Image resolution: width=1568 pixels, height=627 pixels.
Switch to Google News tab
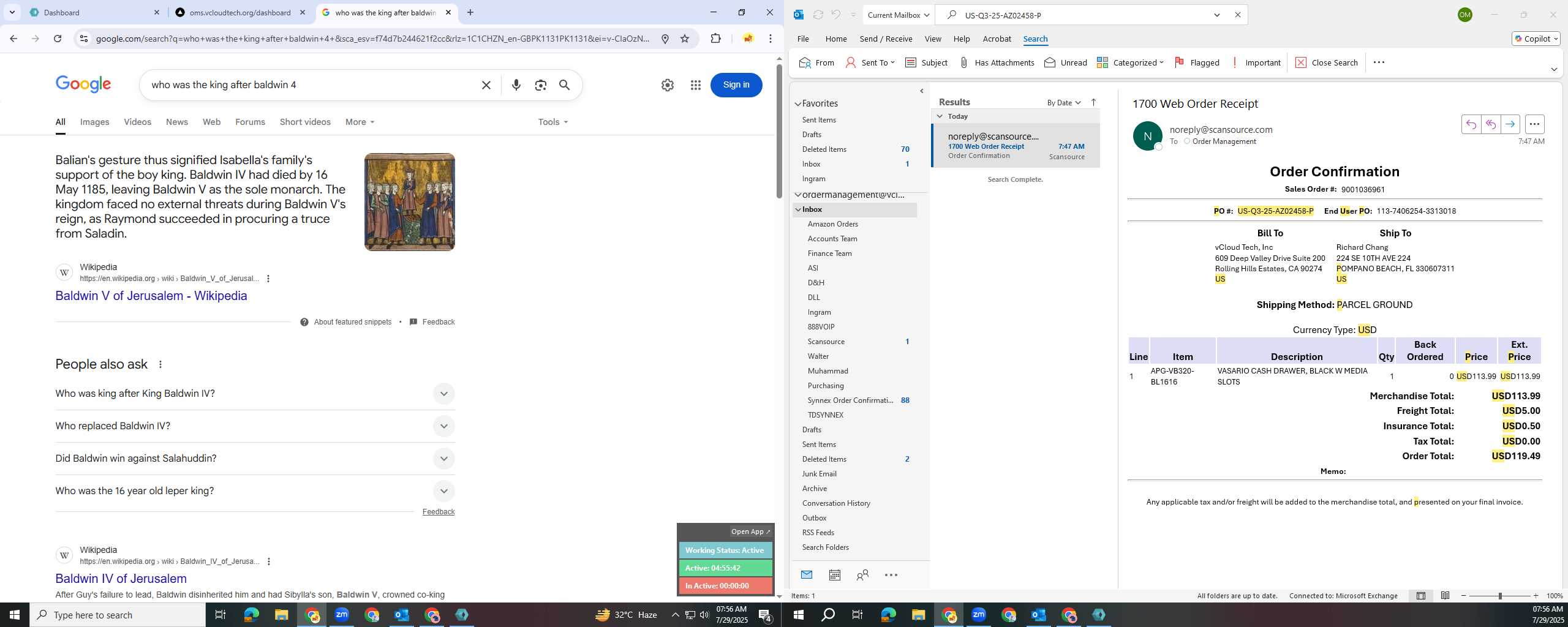pos(176,122)
